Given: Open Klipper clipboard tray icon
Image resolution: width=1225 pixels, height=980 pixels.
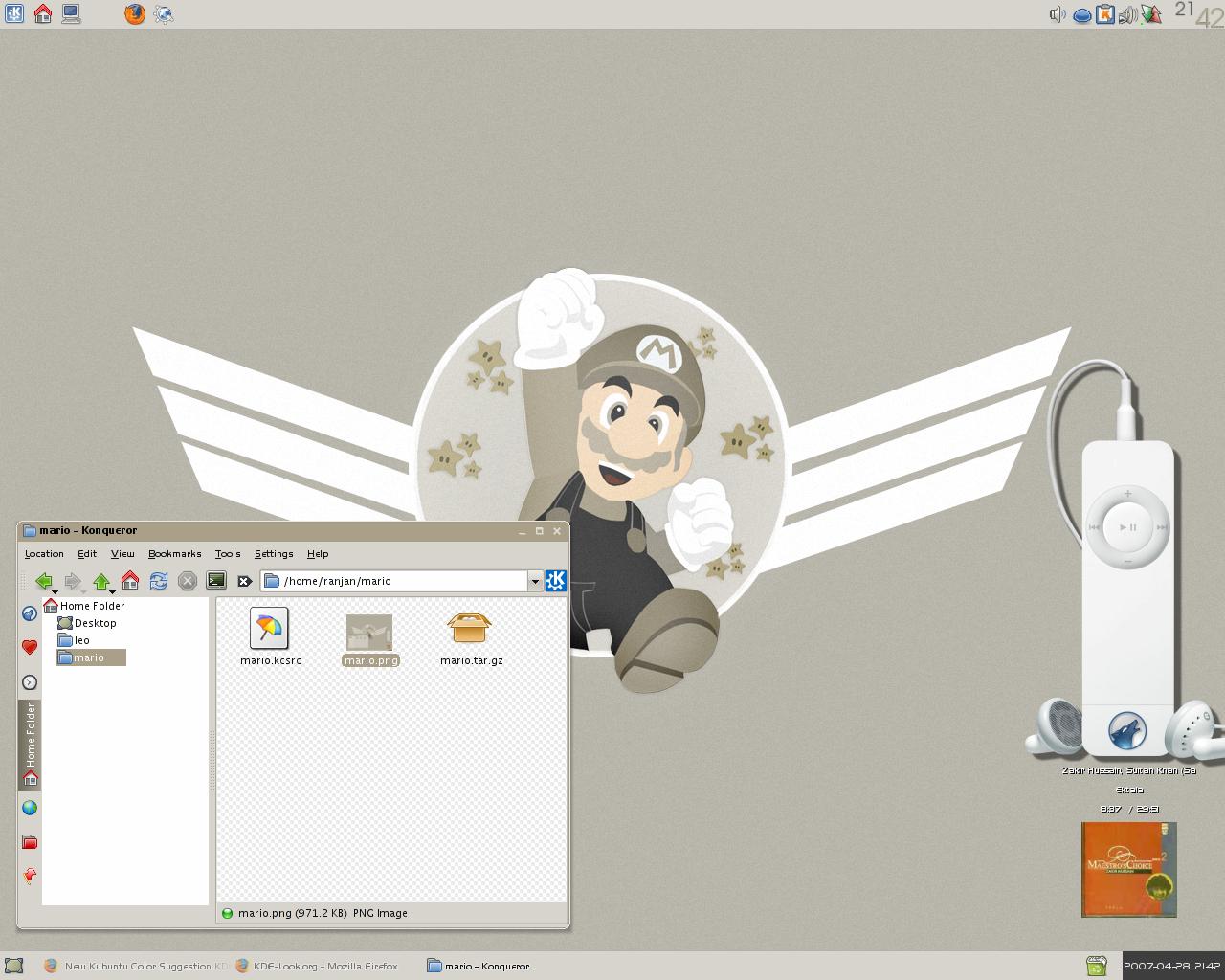Looking at the screenshot, I should [1105, 14].
